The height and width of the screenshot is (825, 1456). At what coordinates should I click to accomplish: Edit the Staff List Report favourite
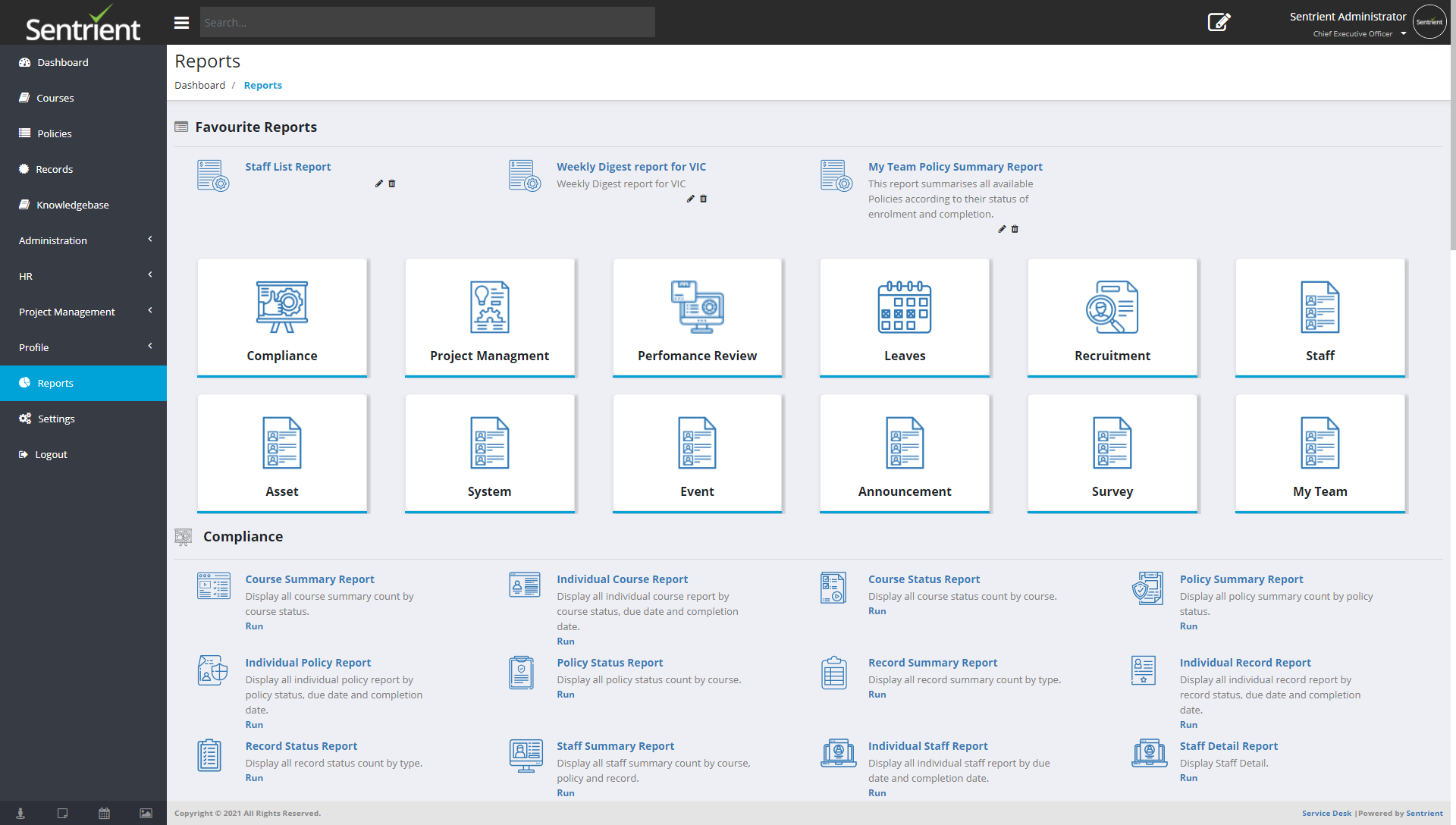point(378,183)
